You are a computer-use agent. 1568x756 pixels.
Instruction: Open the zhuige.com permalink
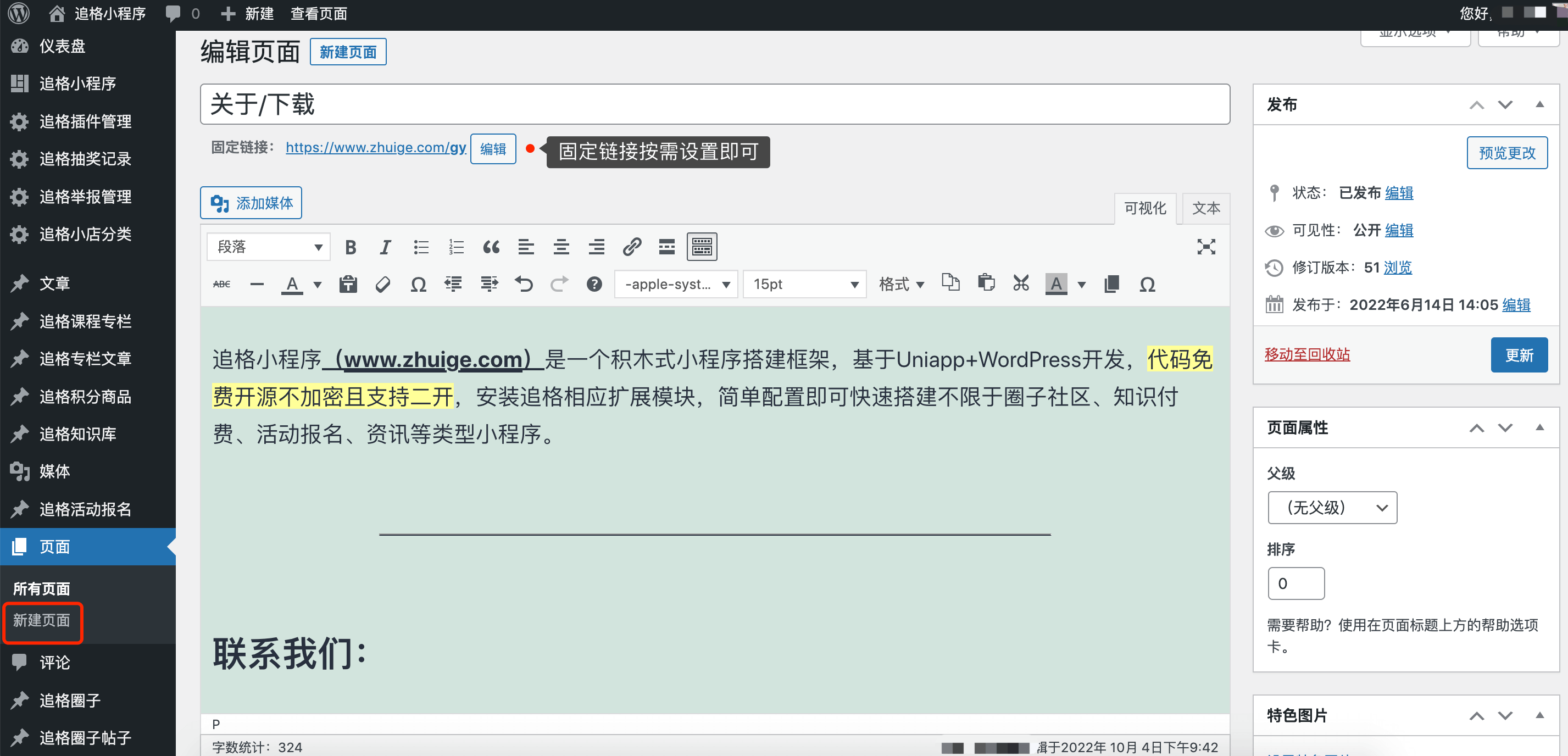(376, 147)
